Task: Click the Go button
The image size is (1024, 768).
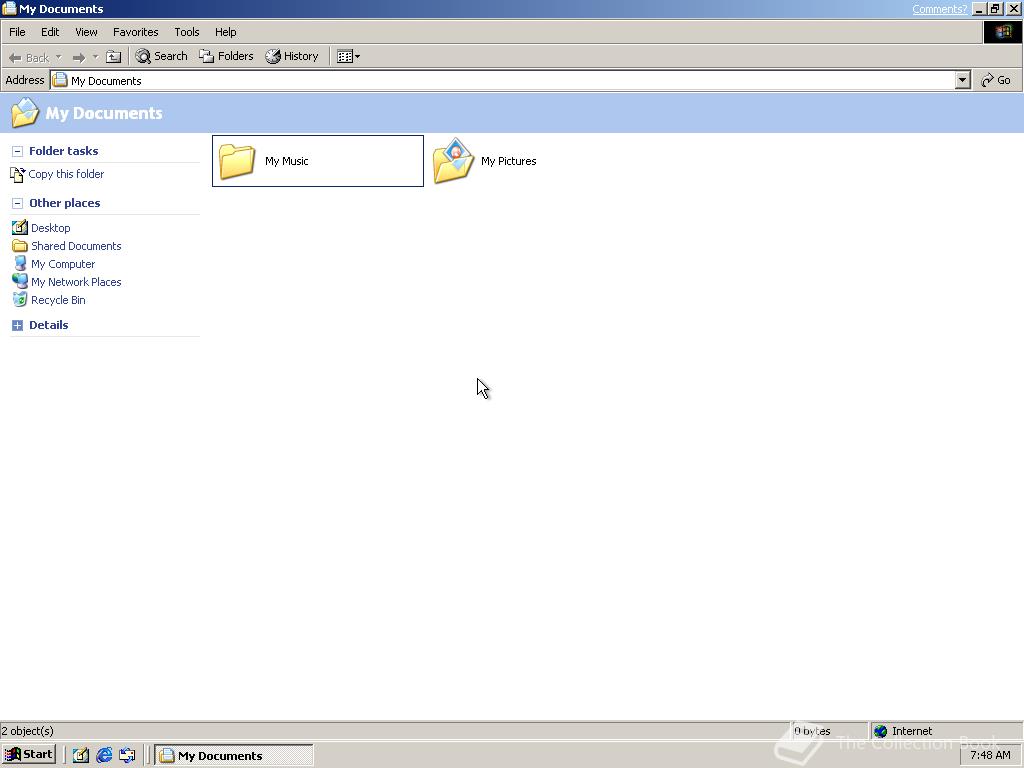Action: coord(996,80)
